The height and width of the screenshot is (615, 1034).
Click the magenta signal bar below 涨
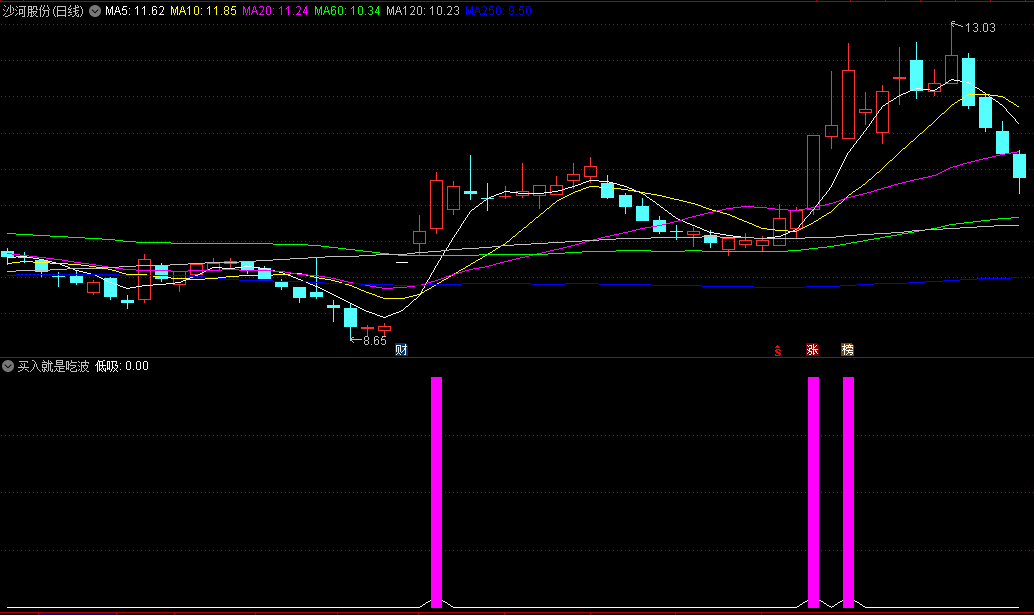pyautogui.click(x=814, y=492)
